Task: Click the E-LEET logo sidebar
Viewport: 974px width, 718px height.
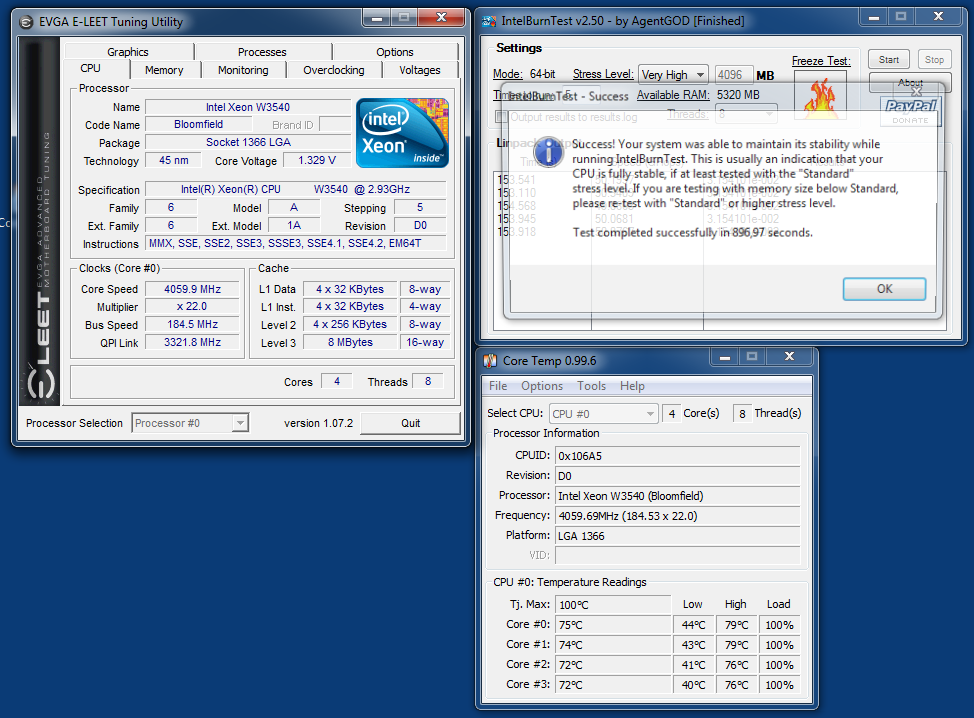Action: coord(40,221)
